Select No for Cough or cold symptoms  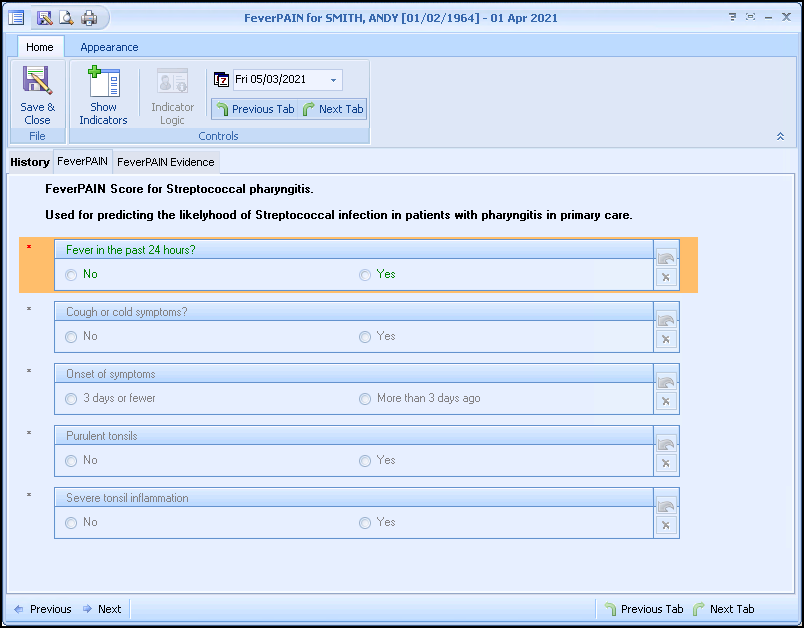click(x=71, y=337)
